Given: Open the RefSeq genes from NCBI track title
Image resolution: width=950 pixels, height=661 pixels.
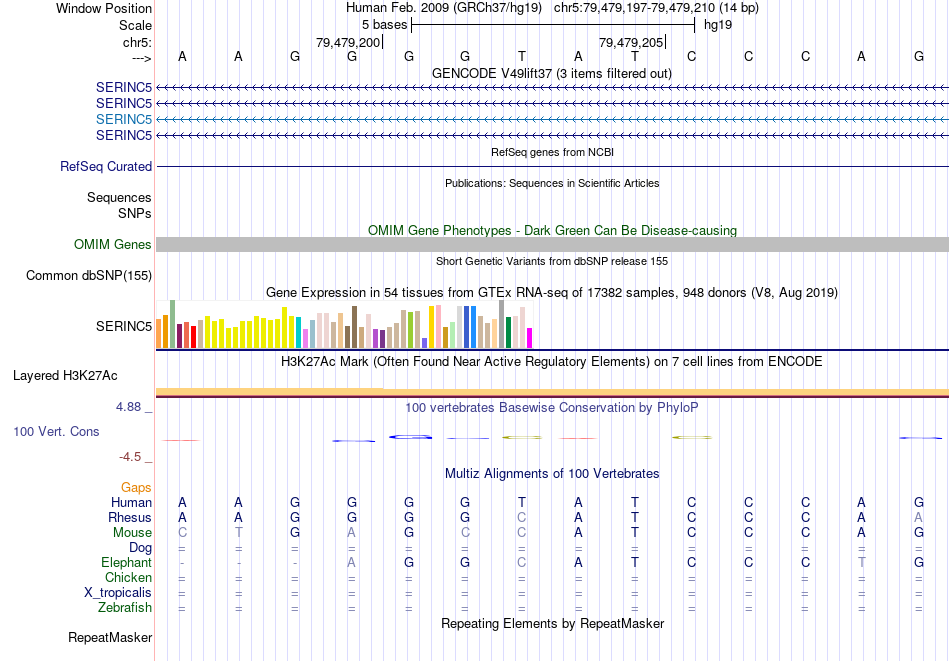Looking at the screenshot, I should (x=552, y=152).
